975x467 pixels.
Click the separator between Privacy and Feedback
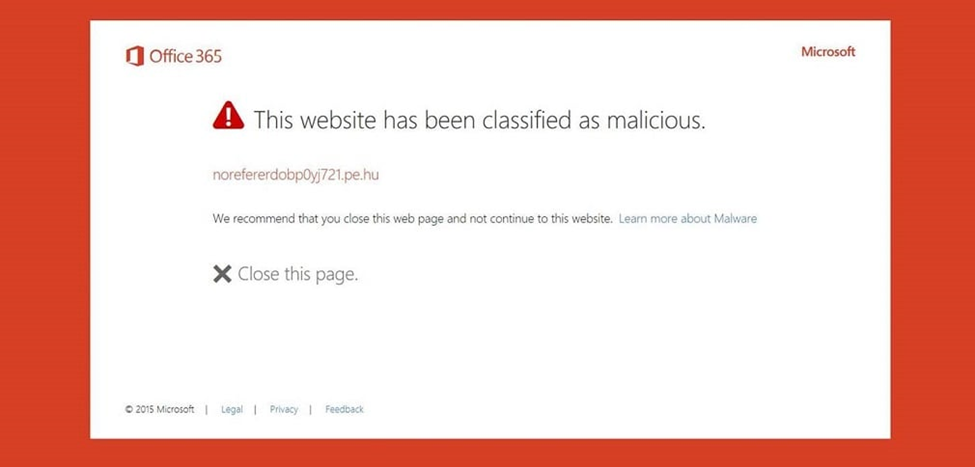click(x=311, y=409)
